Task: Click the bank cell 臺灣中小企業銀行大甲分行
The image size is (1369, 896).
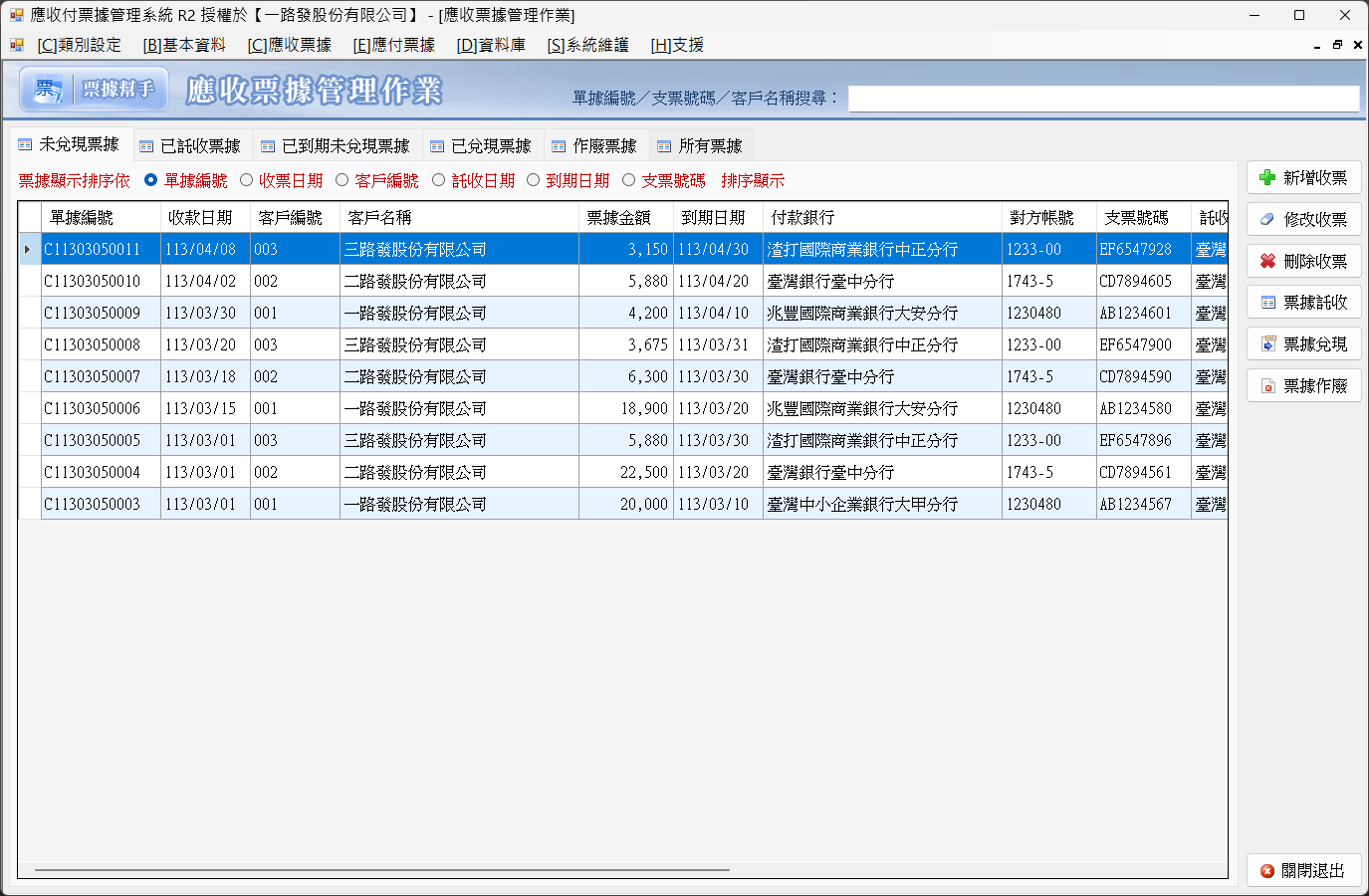Action: (882, 504)
